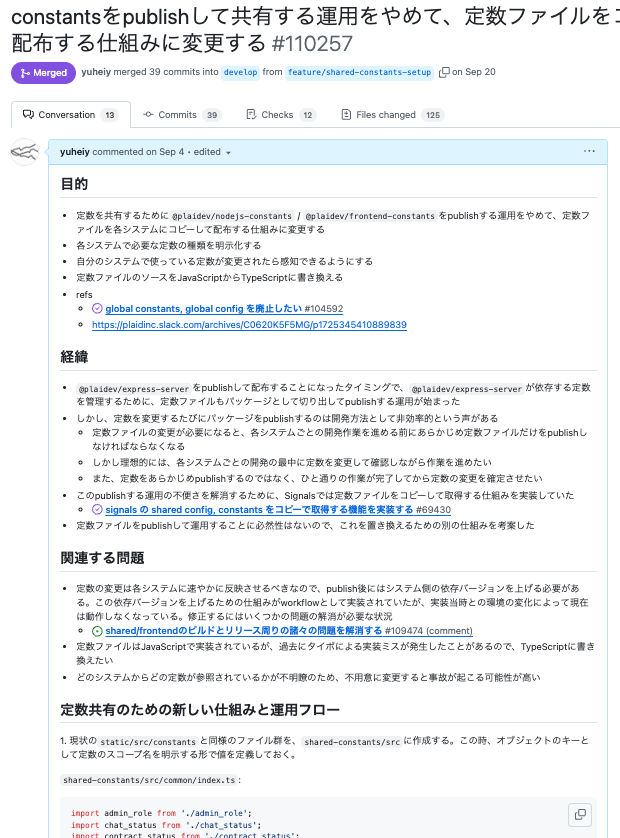Click the @plaidev/frontend-constants code text

370,216
